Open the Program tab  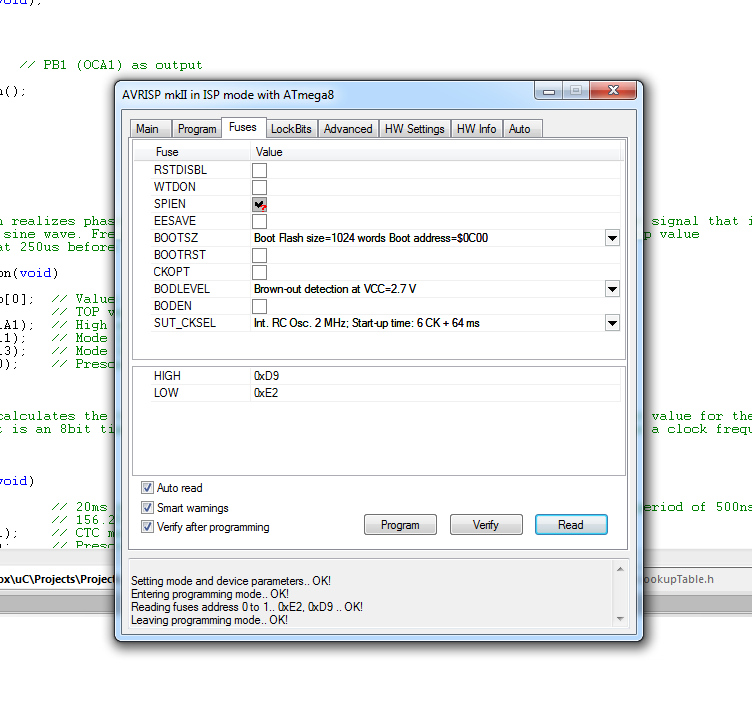coord(197,129)
